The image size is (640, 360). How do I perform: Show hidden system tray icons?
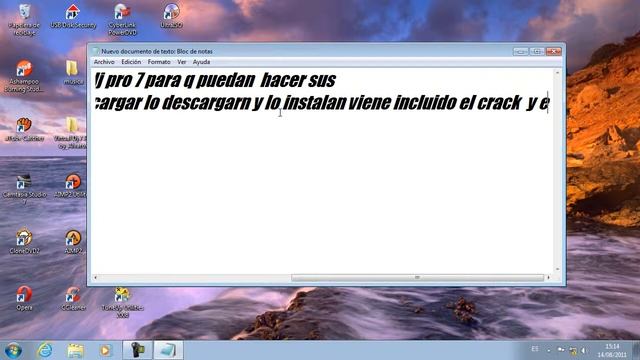click(549, 350)
